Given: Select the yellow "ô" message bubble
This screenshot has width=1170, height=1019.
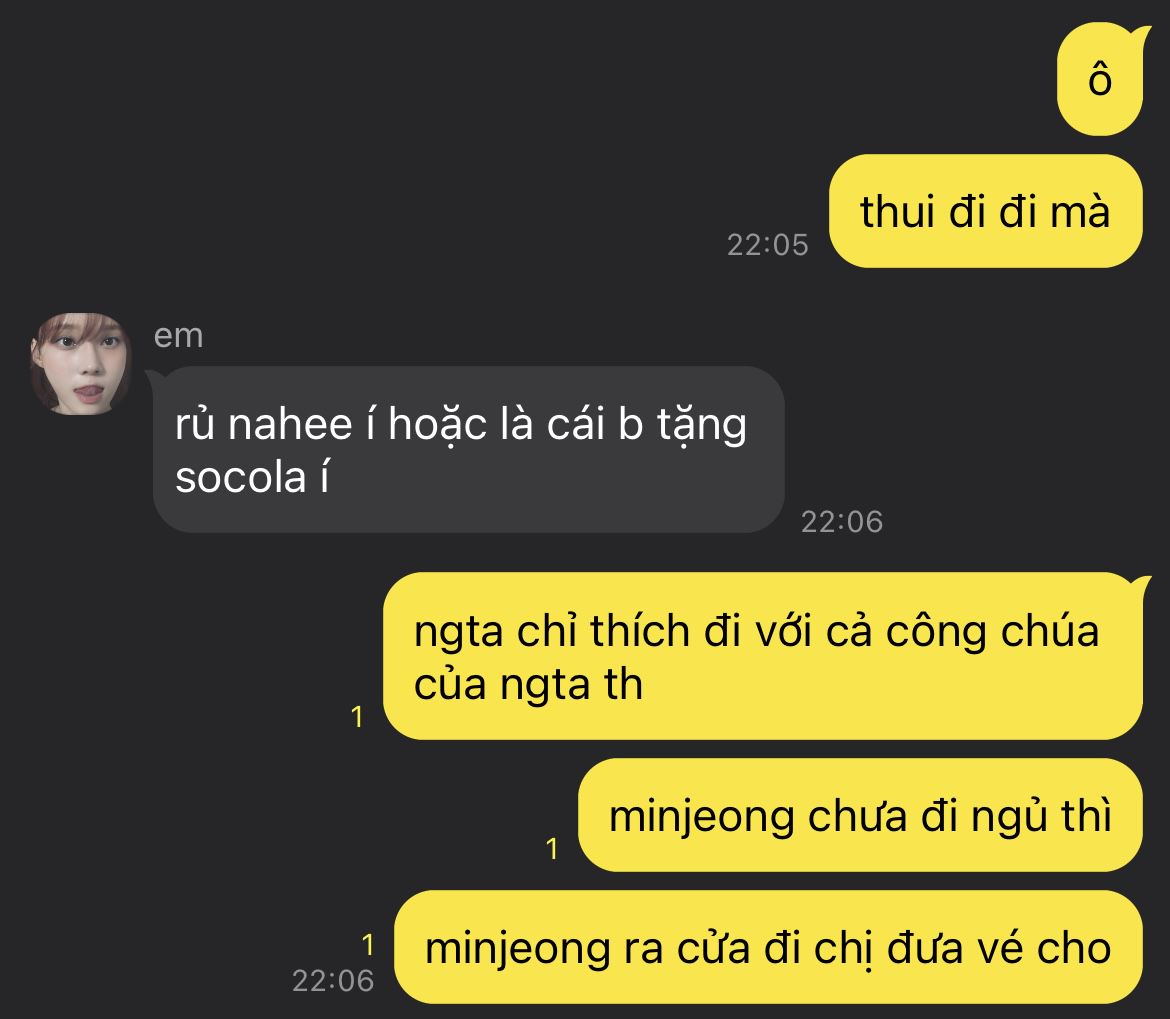Looking at the screenshot, I should click(1100, 79).
